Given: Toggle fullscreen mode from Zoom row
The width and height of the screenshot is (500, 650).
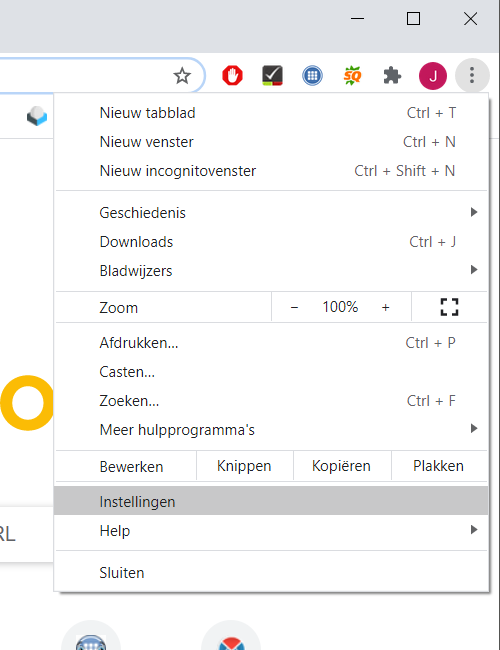Looking at the screenshot, I should pos(449,307).
